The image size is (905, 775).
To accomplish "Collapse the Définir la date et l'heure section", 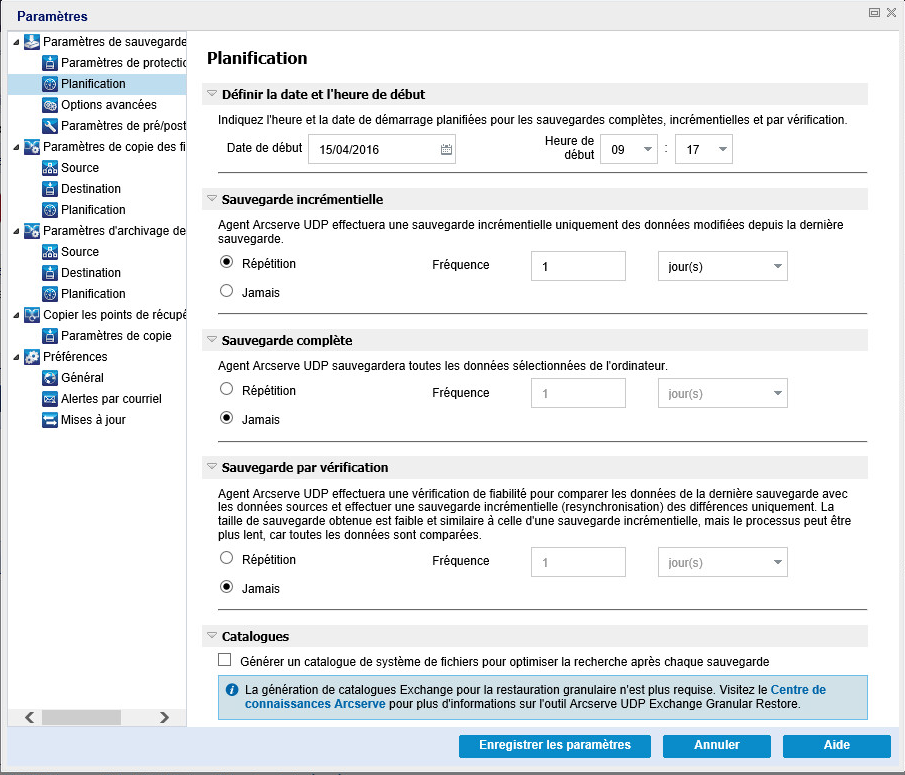I will click(x=212, y=93).
